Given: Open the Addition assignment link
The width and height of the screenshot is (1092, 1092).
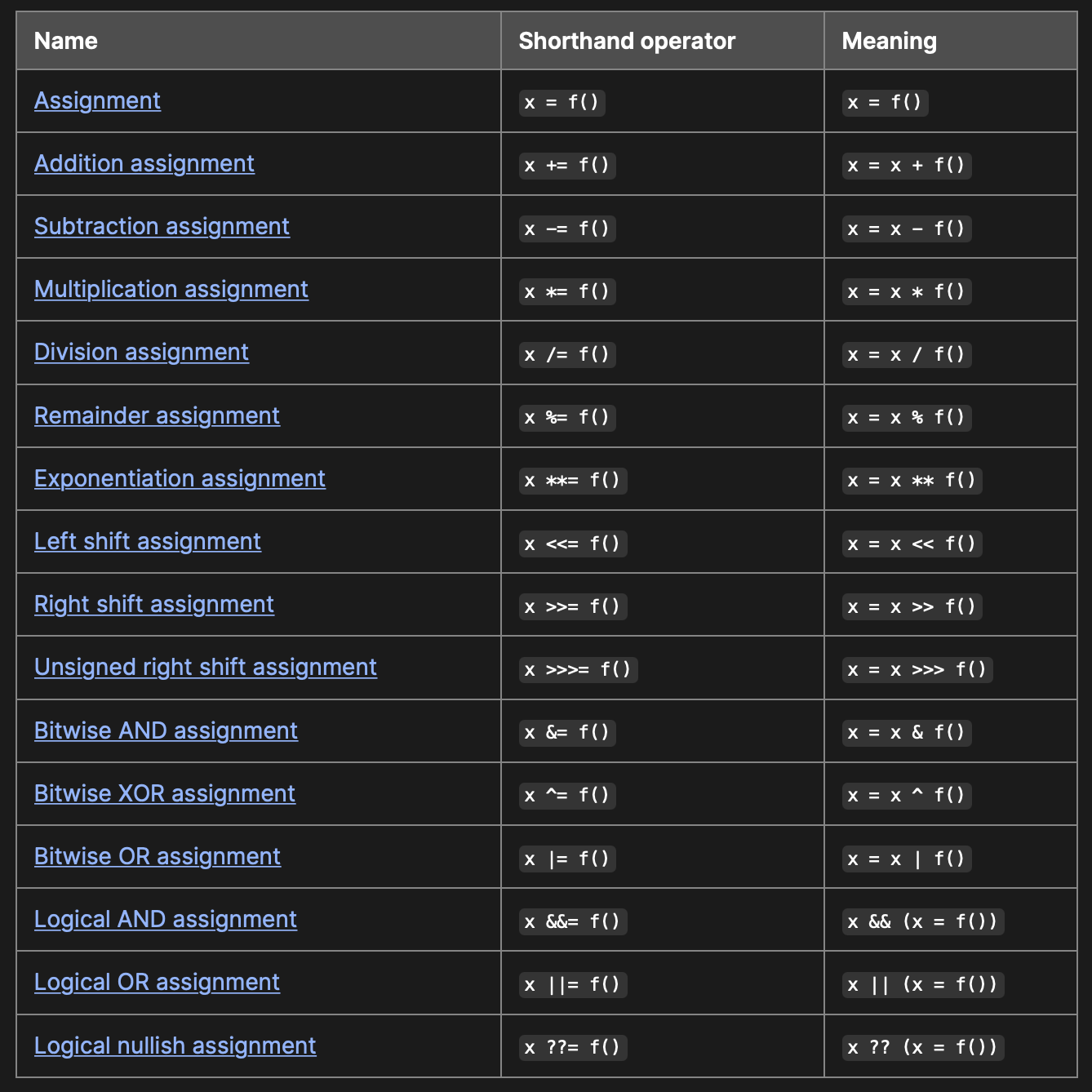Looking at the screenshot, I should pyautogui.click(x=144, y=163).
